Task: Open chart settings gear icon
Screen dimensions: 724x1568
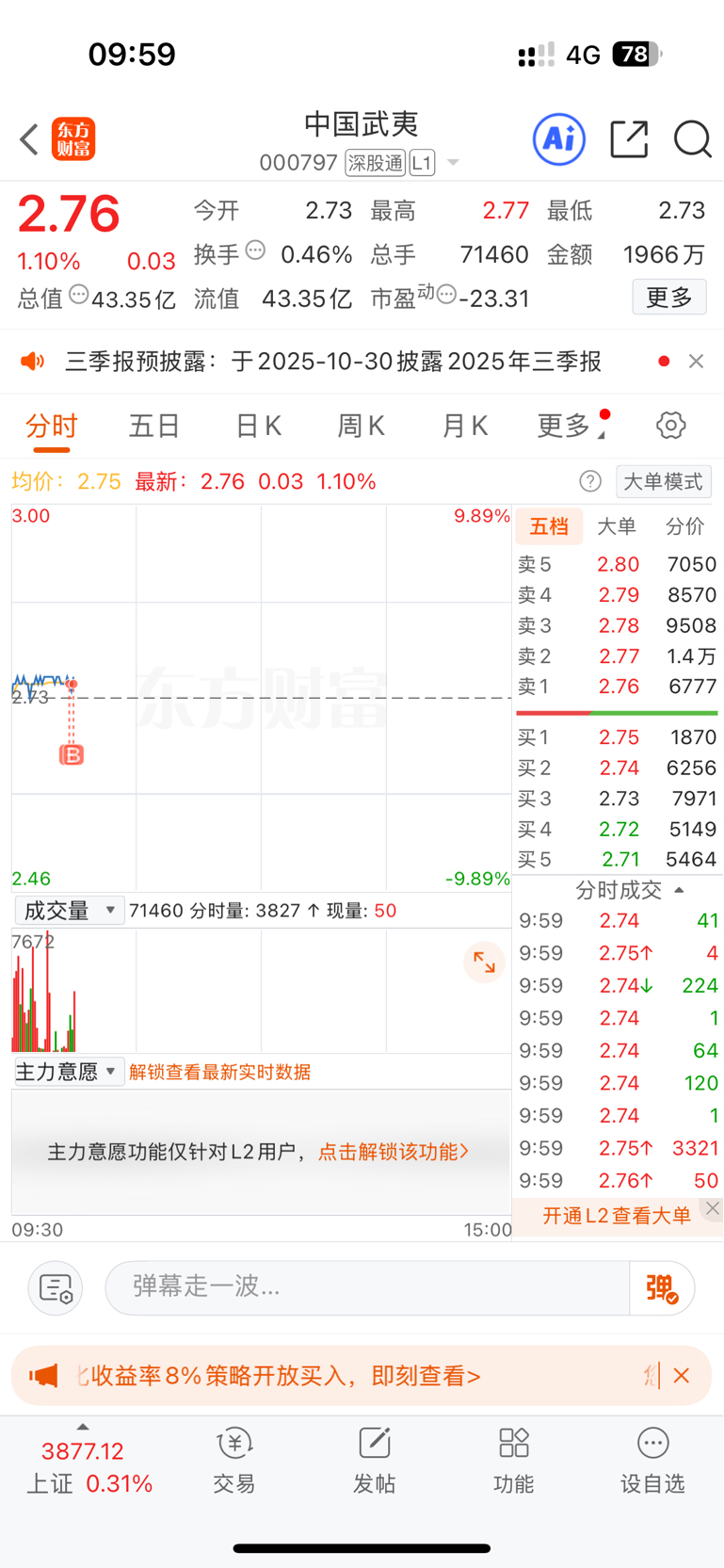Action: tap(670, 426)
